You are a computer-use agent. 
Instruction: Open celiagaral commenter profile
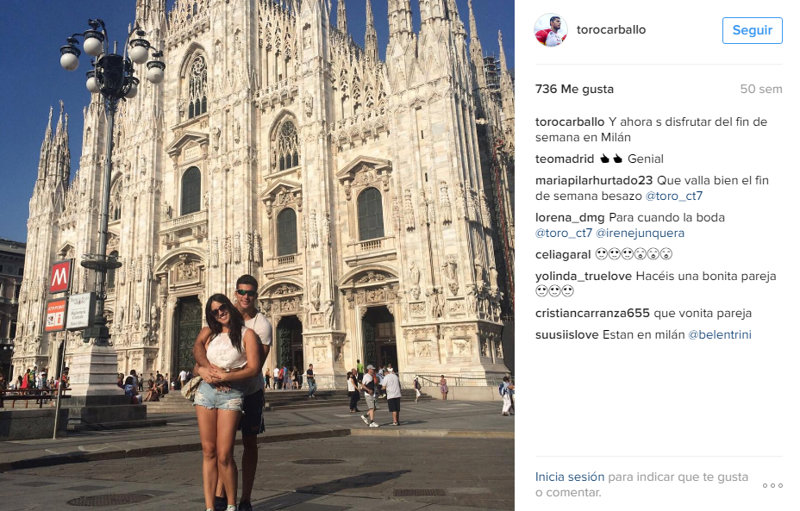click(563, 254)
